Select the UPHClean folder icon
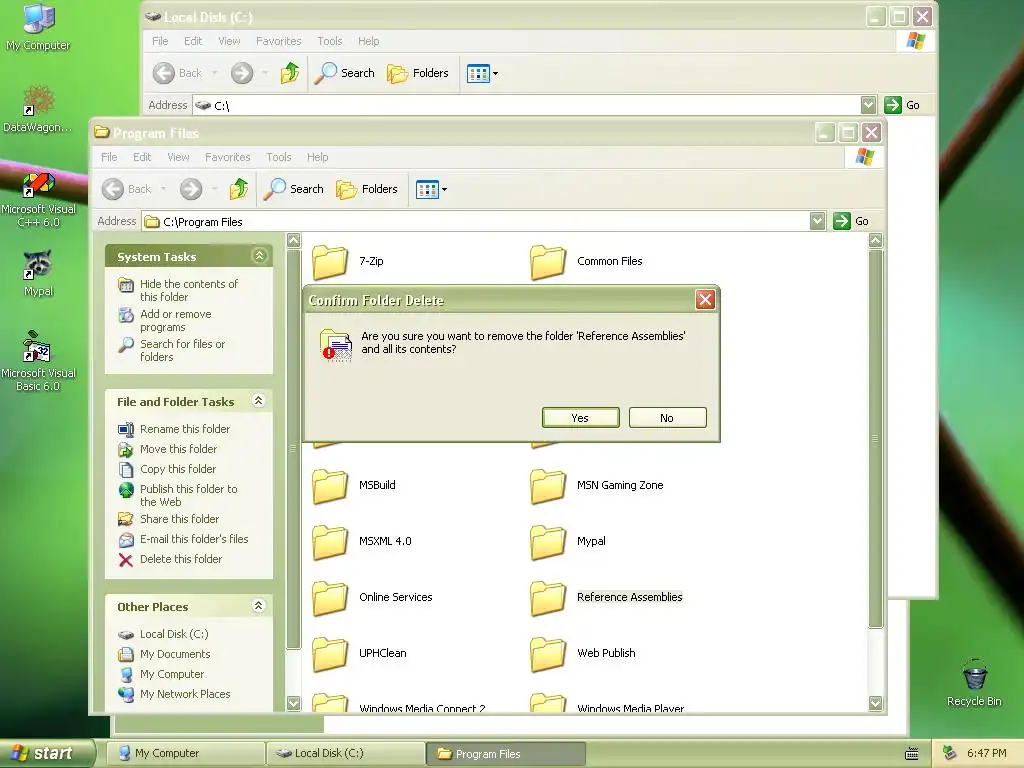 tap(330, 654)
